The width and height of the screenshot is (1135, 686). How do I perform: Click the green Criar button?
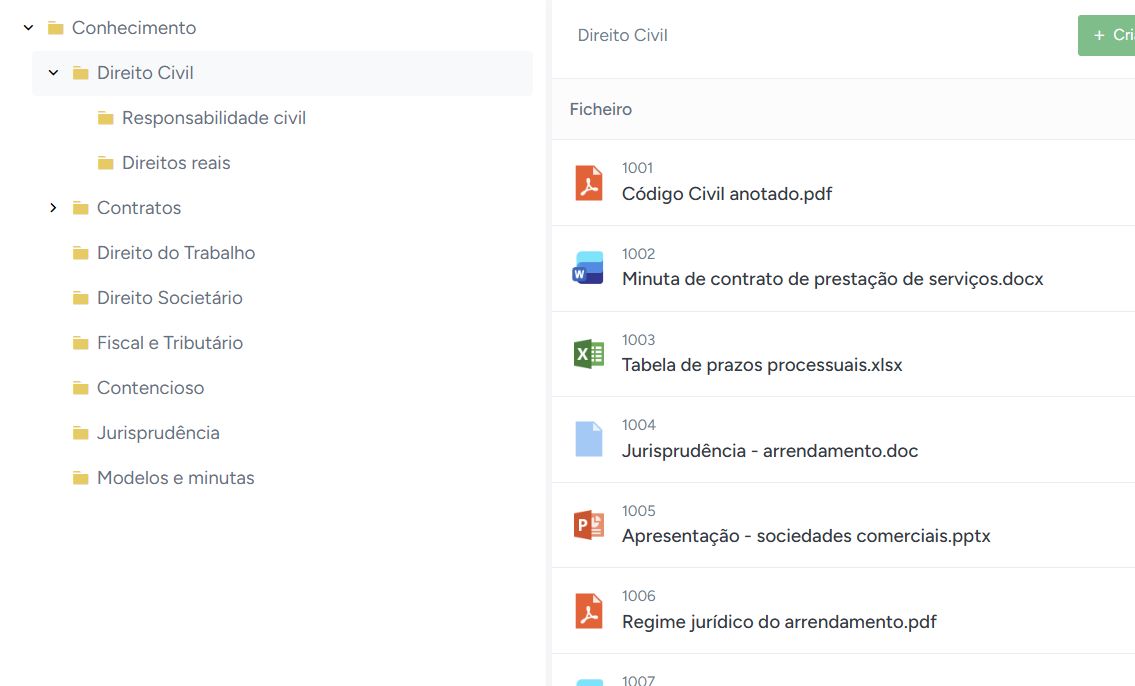click(x=1107, y=35)
